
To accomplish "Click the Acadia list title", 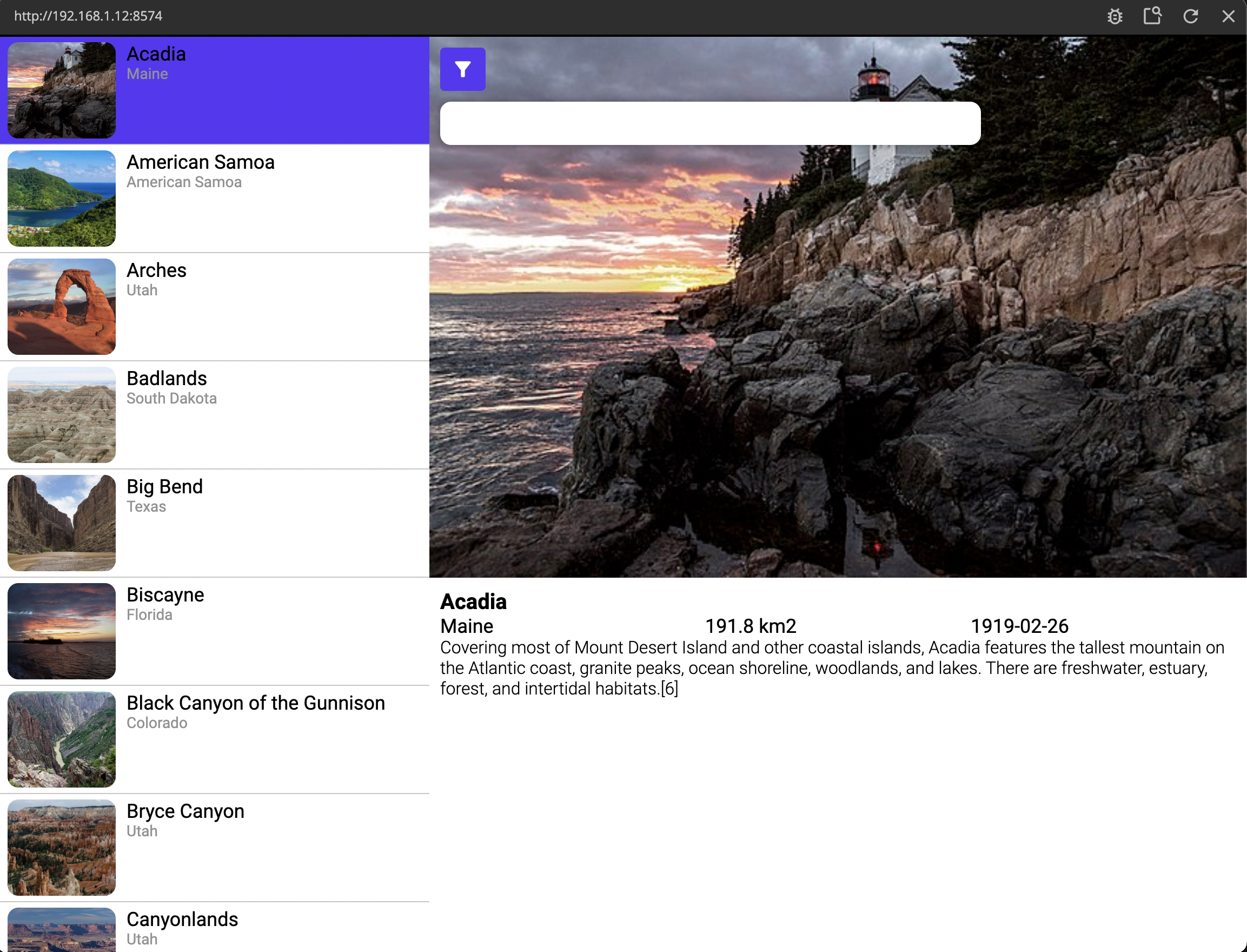I will click(x=156, y=54).
